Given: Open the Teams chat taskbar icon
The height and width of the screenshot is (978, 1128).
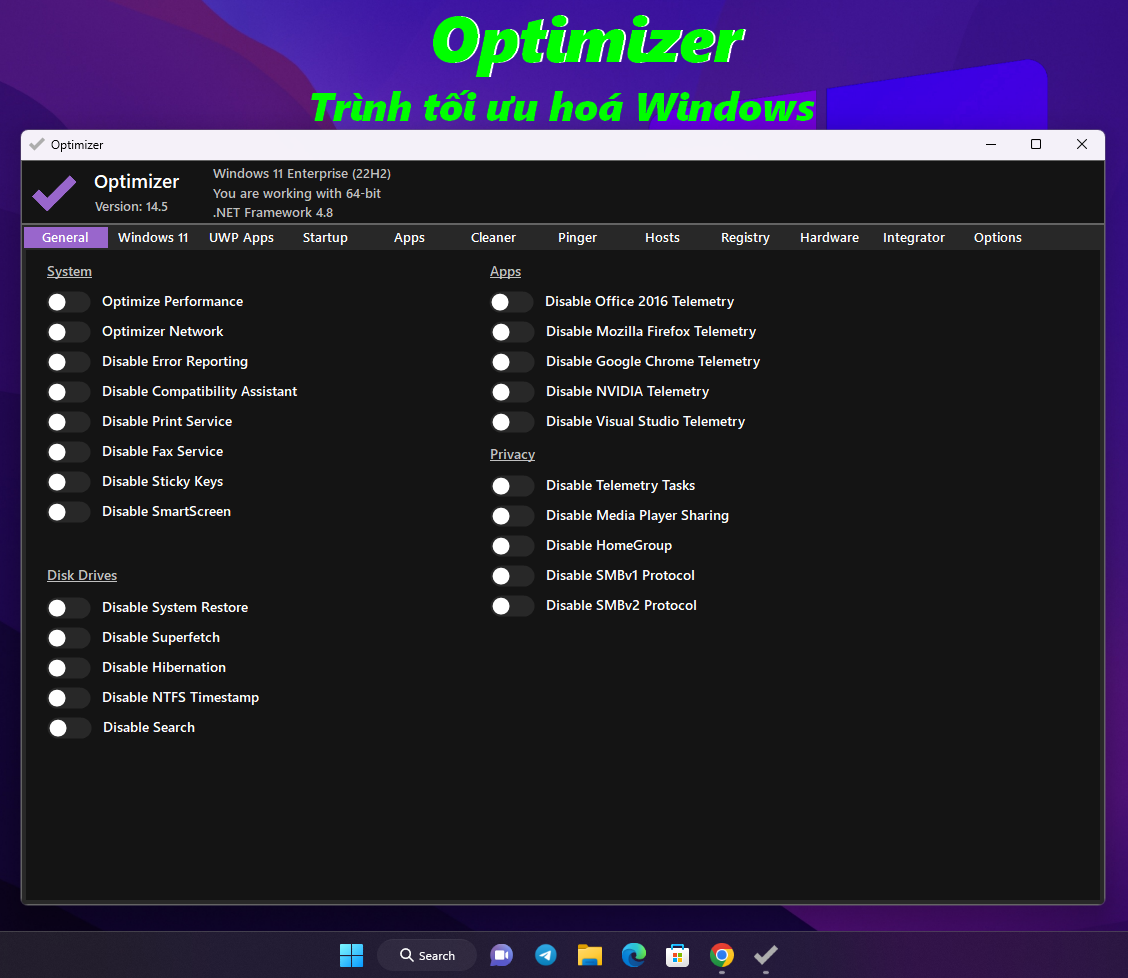Looking at the screenshot, I should click(501, 955).
